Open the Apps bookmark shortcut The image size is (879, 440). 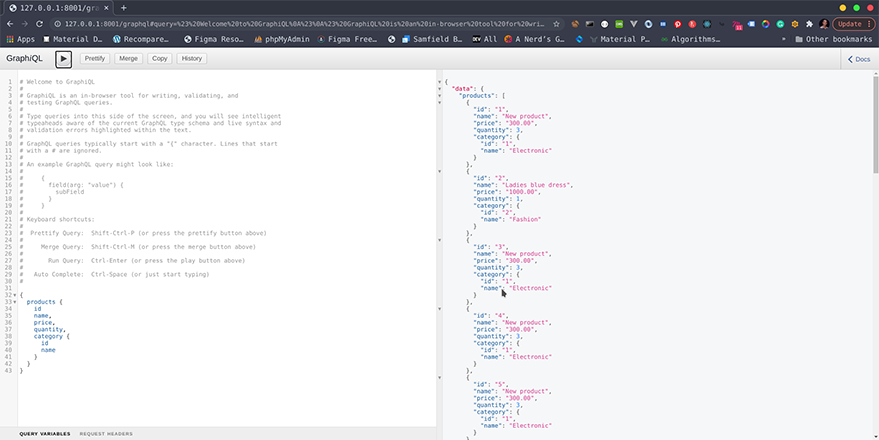coord(20,39)
